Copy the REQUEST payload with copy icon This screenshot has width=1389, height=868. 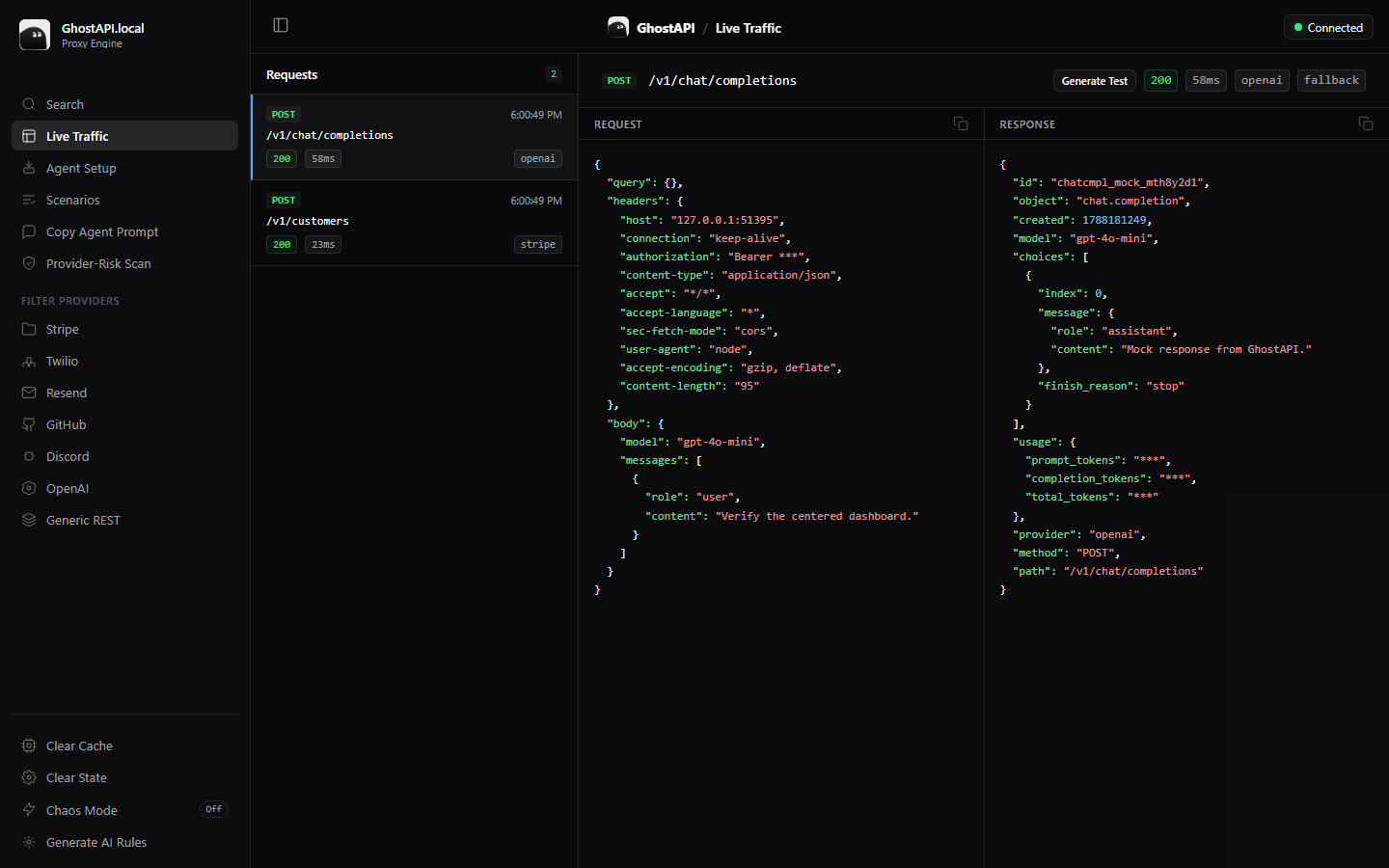coord(961,123)
